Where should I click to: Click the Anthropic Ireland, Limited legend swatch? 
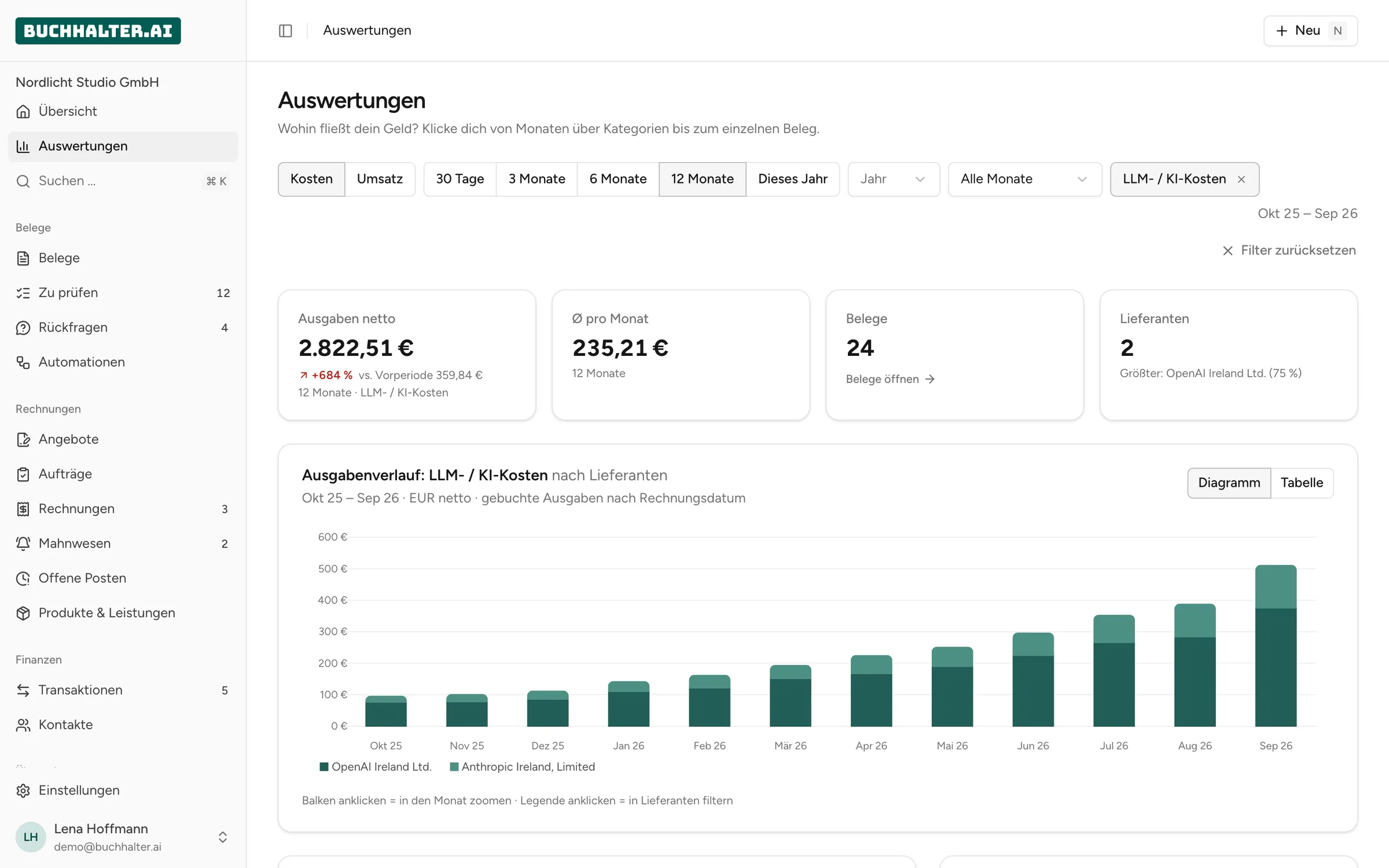pyautogui.click(x=454, y=767)
